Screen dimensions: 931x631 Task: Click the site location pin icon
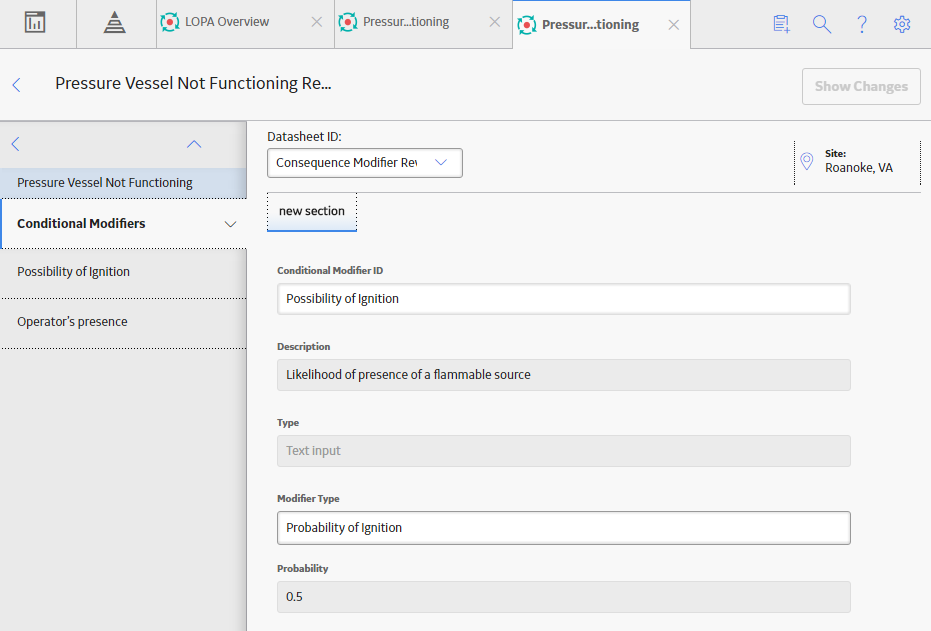coord(806,161)
